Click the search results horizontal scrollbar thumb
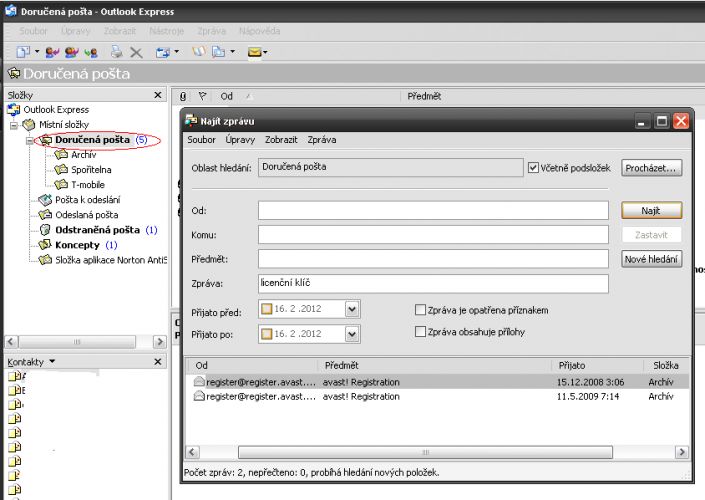 click(x=425, y=452)
